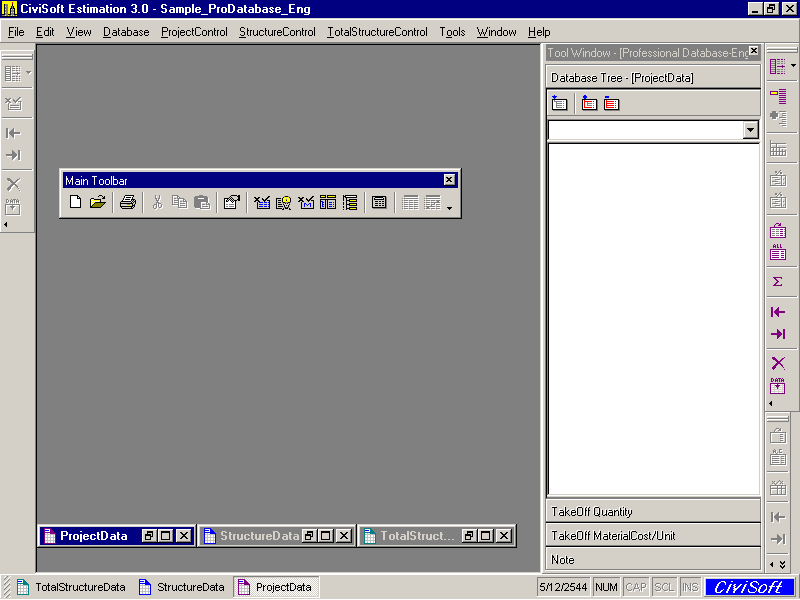Click the second greyed grid icon in Main Toolbar
The height and width of the screenshot is (600, 800).
(x=433, y=202)
